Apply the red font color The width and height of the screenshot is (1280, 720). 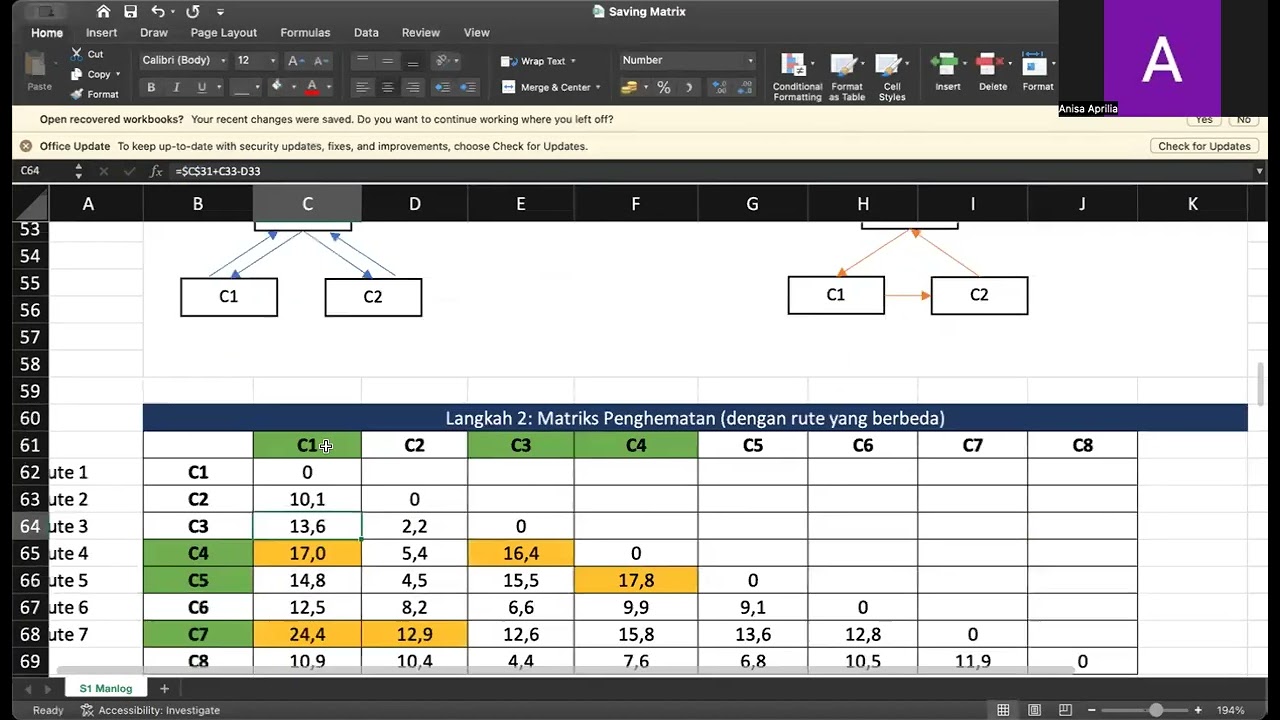tap(312, 87)
